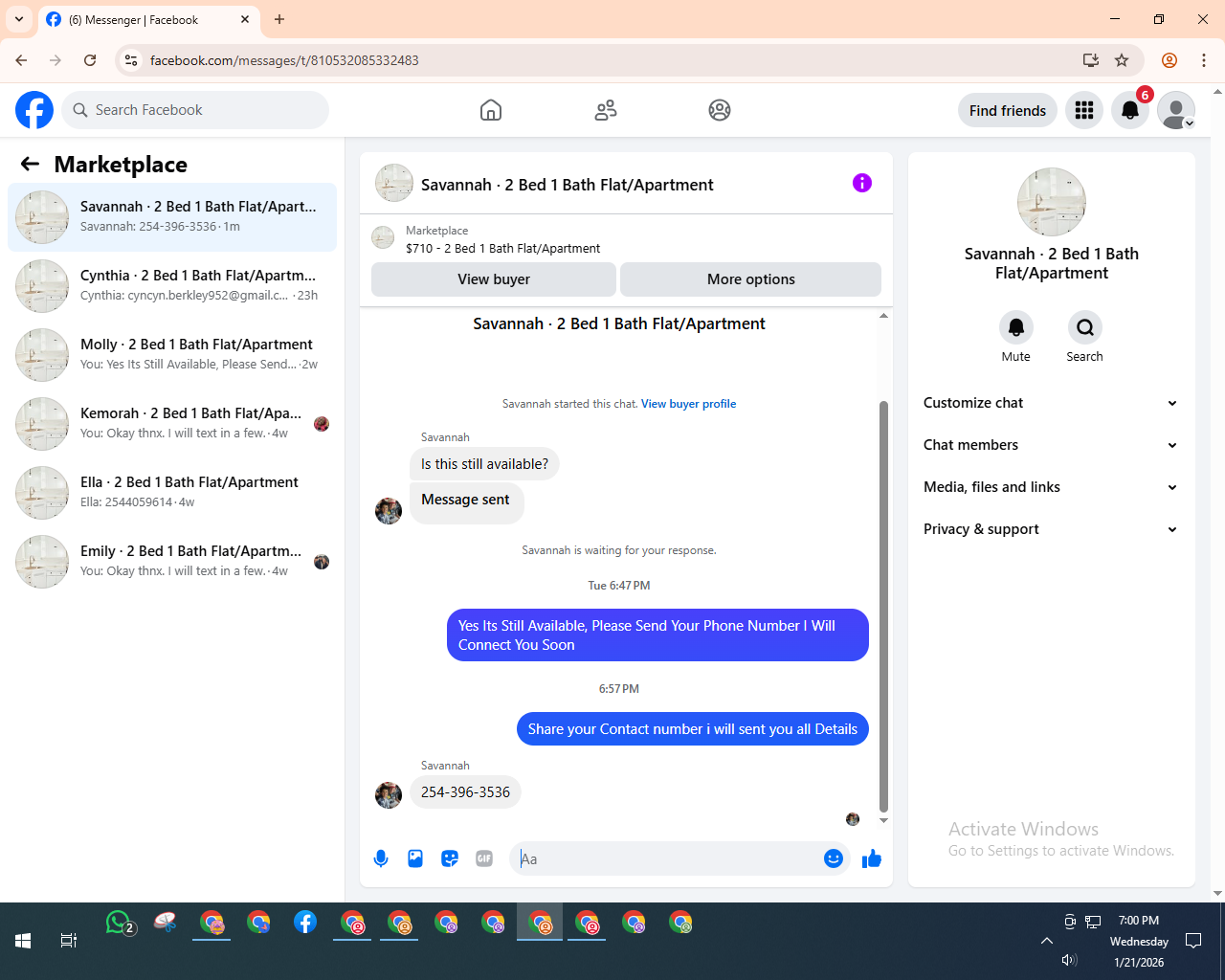Viewport: 1225px width, 980px height.
Task: Click the browser reload button
Action: pos(90,60)
